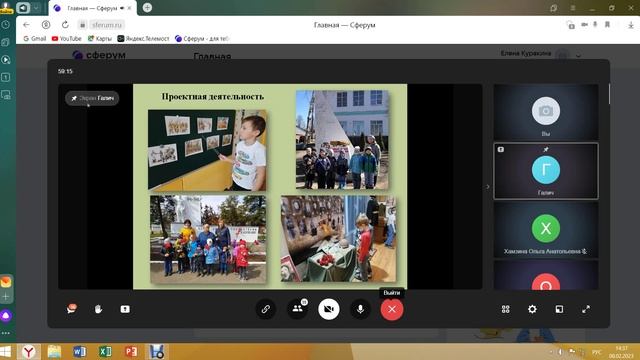
Task: Open call settings gear
Action: tap(532, 309)
